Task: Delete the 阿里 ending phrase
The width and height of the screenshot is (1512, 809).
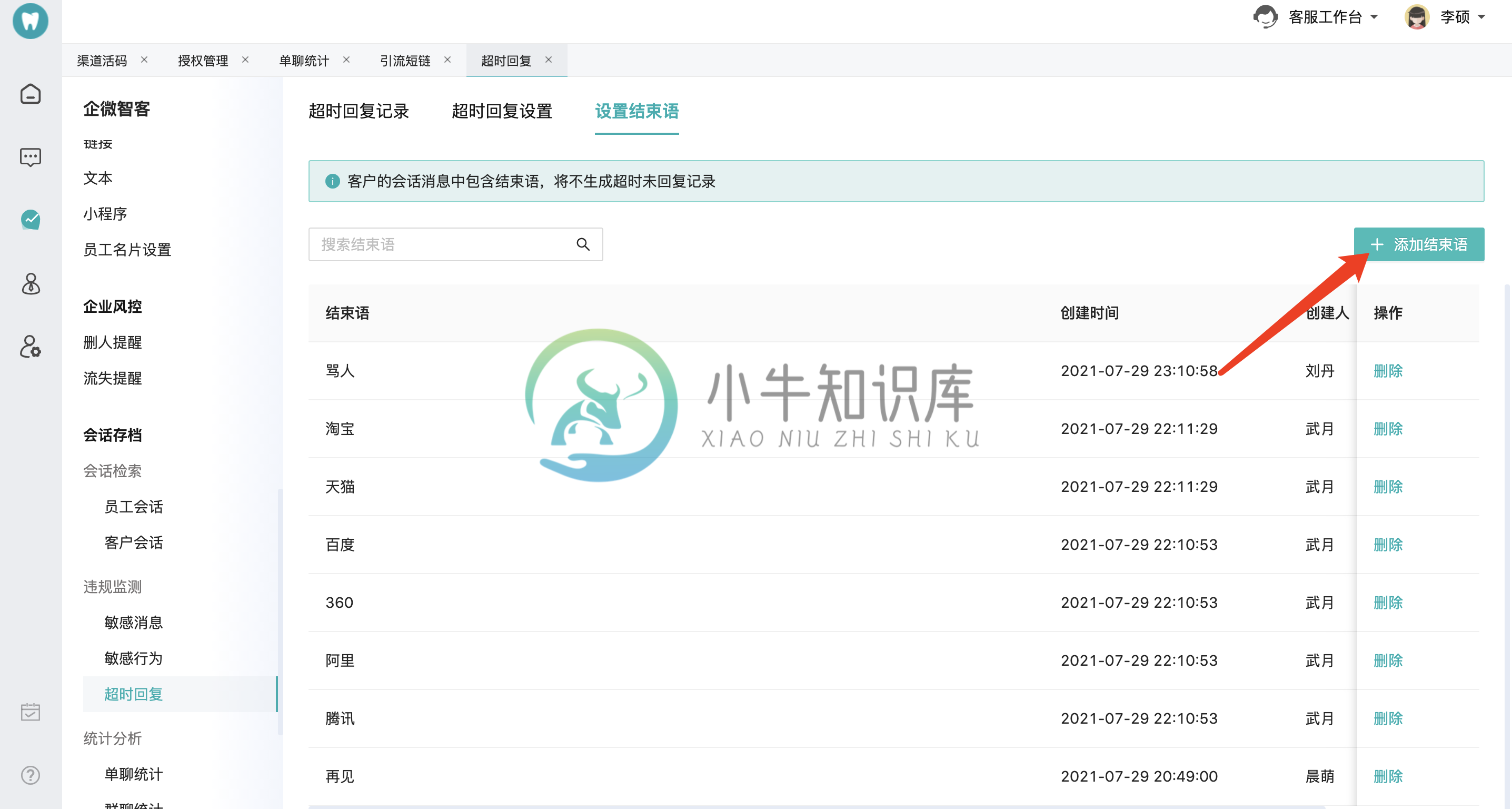Action: click(x=1388, y=660)
